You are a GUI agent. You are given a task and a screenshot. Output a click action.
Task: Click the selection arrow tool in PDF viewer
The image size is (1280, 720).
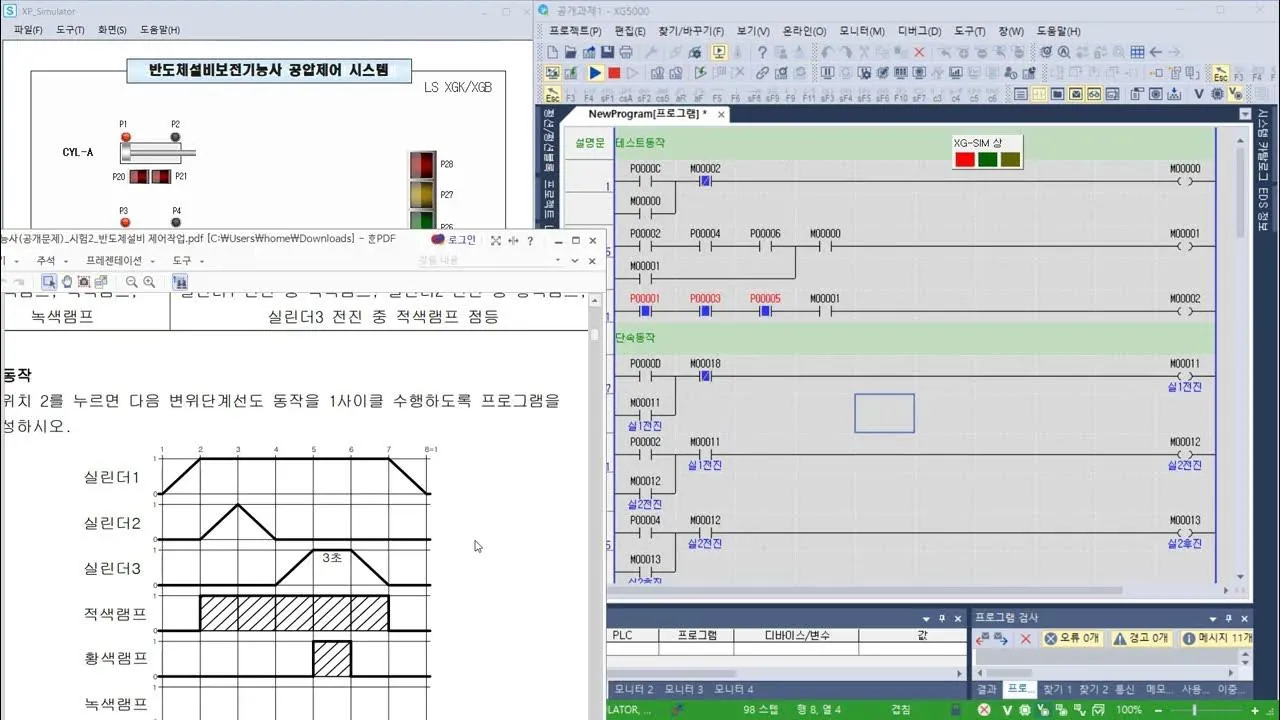coord(48,282)
